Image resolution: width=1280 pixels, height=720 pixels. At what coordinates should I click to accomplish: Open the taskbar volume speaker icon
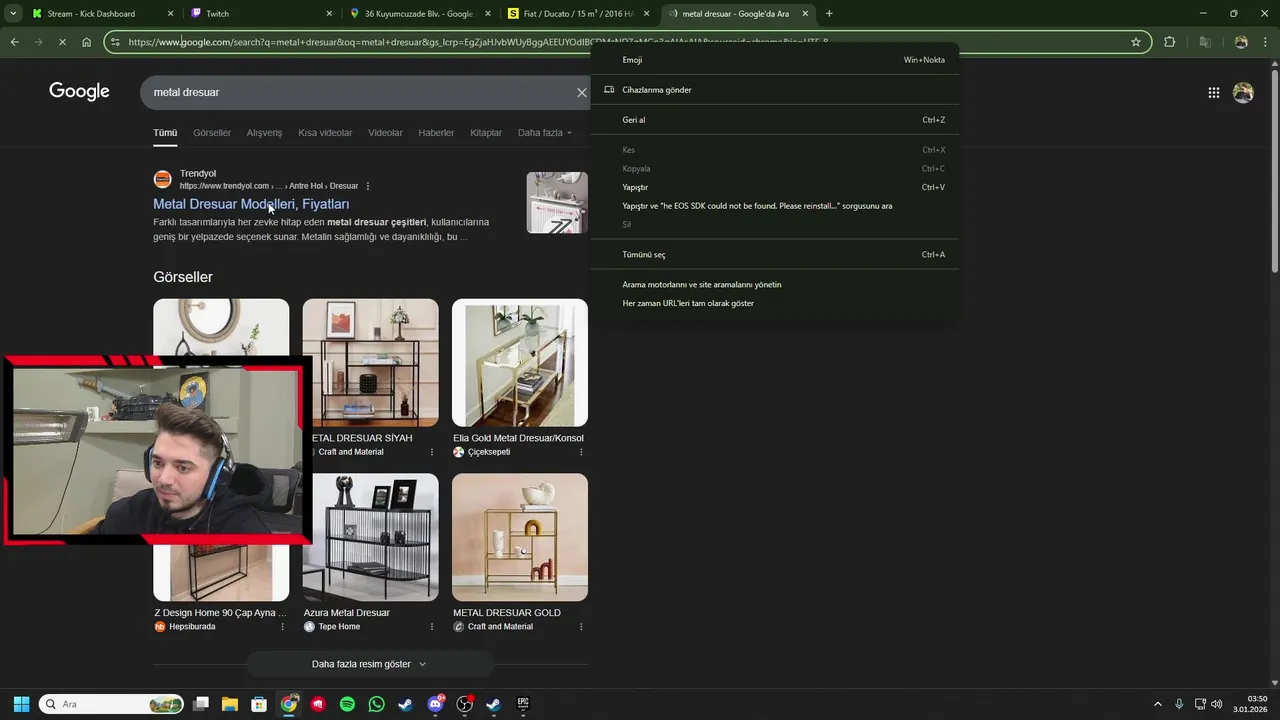(x=1217, y=704)
